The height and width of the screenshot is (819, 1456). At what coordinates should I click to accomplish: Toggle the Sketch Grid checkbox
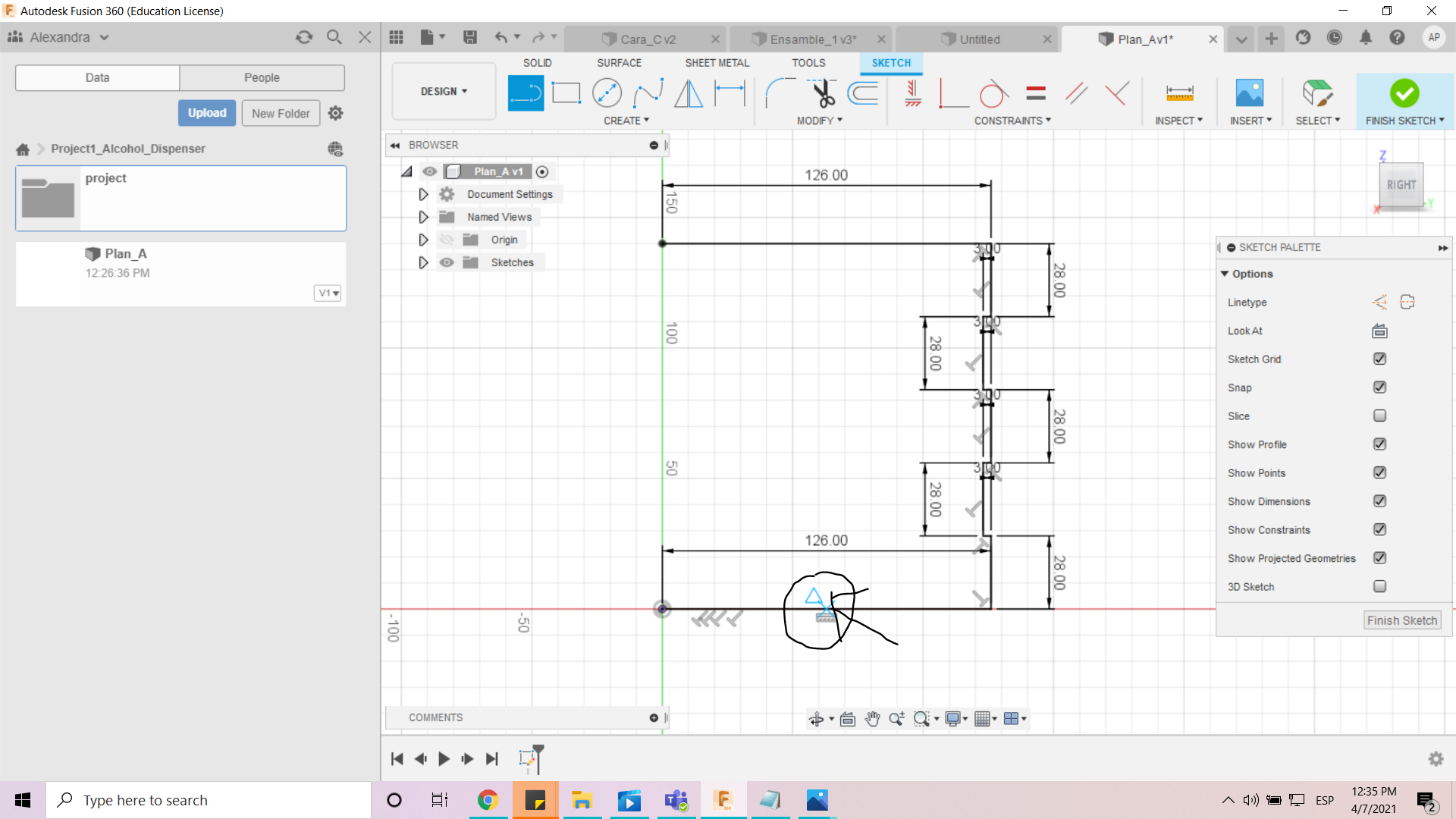1380,358
